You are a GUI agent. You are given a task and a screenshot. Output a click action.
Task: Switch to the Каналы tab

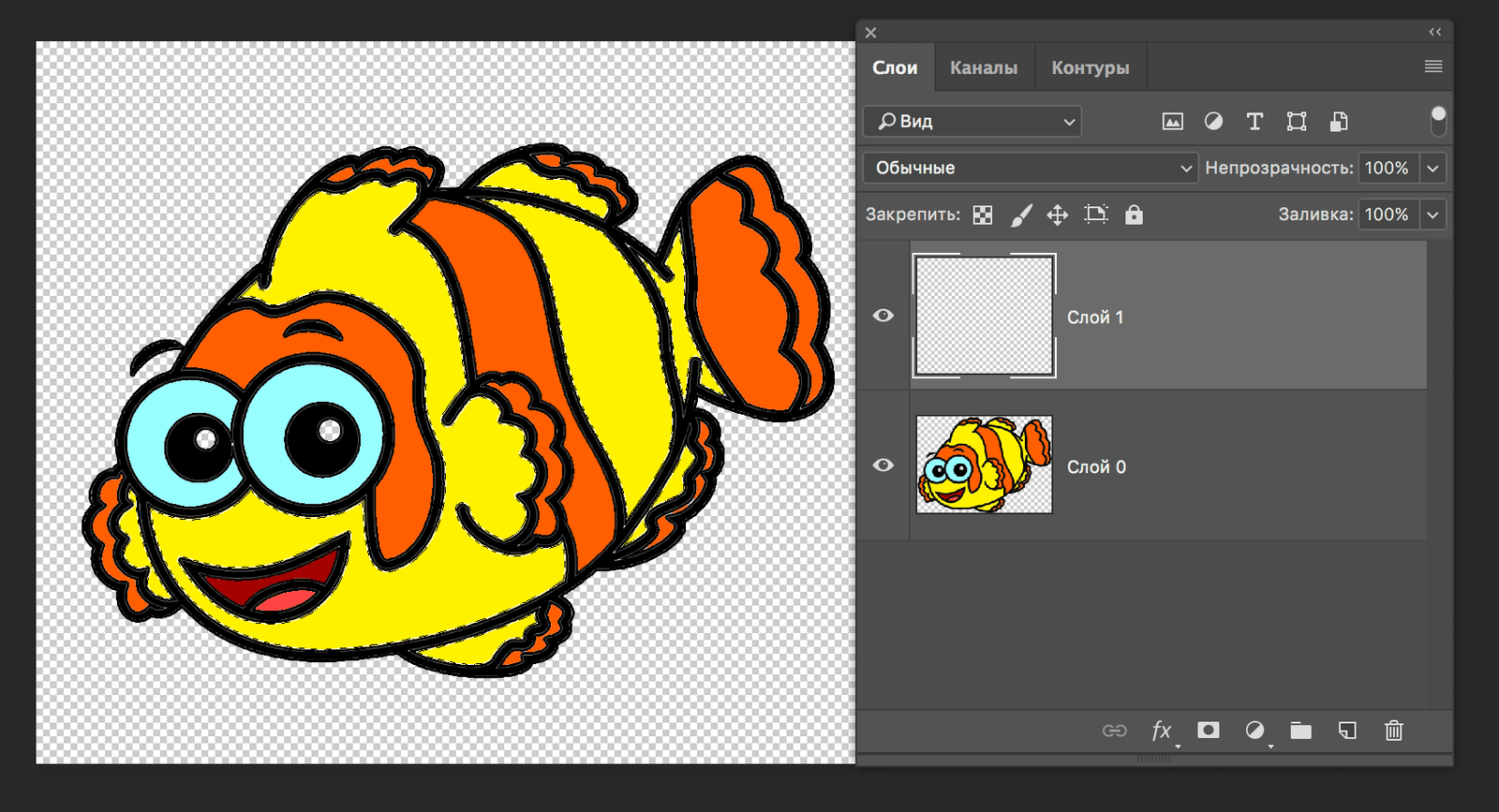(984, 67)
